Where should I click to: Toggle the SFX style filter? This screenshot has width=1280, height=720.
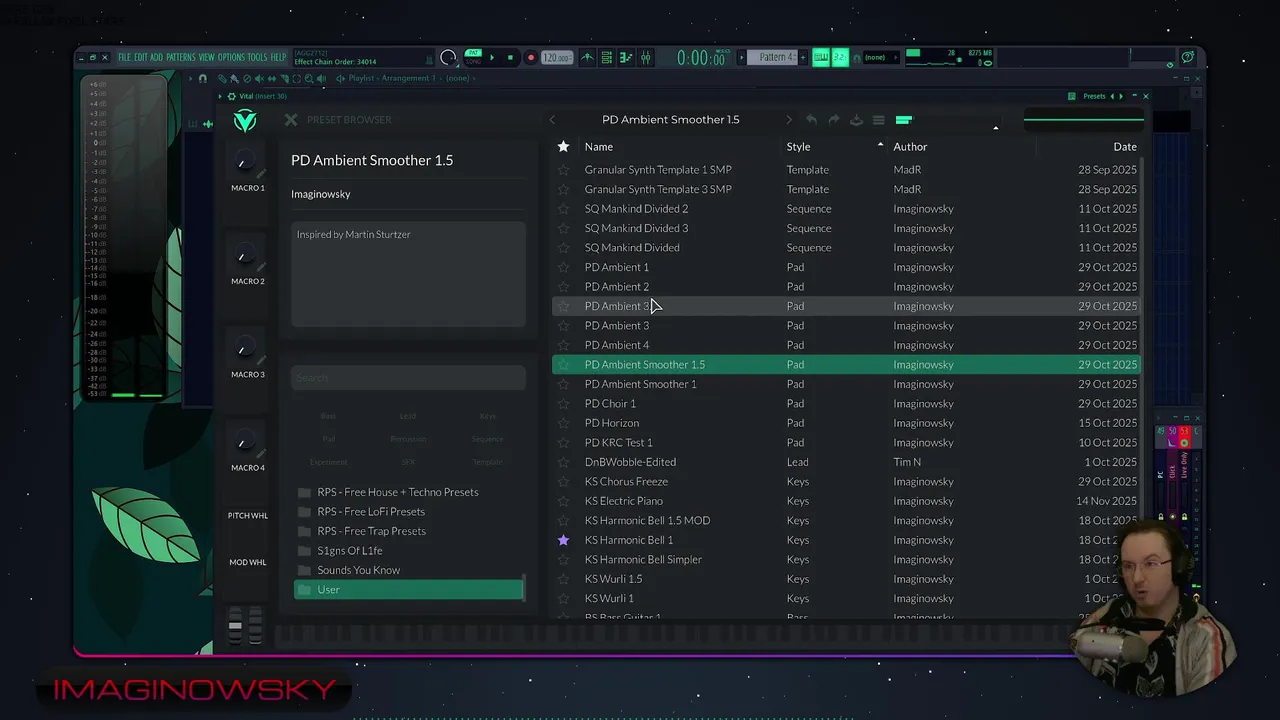pyautogui.click(x=408, y=462)
